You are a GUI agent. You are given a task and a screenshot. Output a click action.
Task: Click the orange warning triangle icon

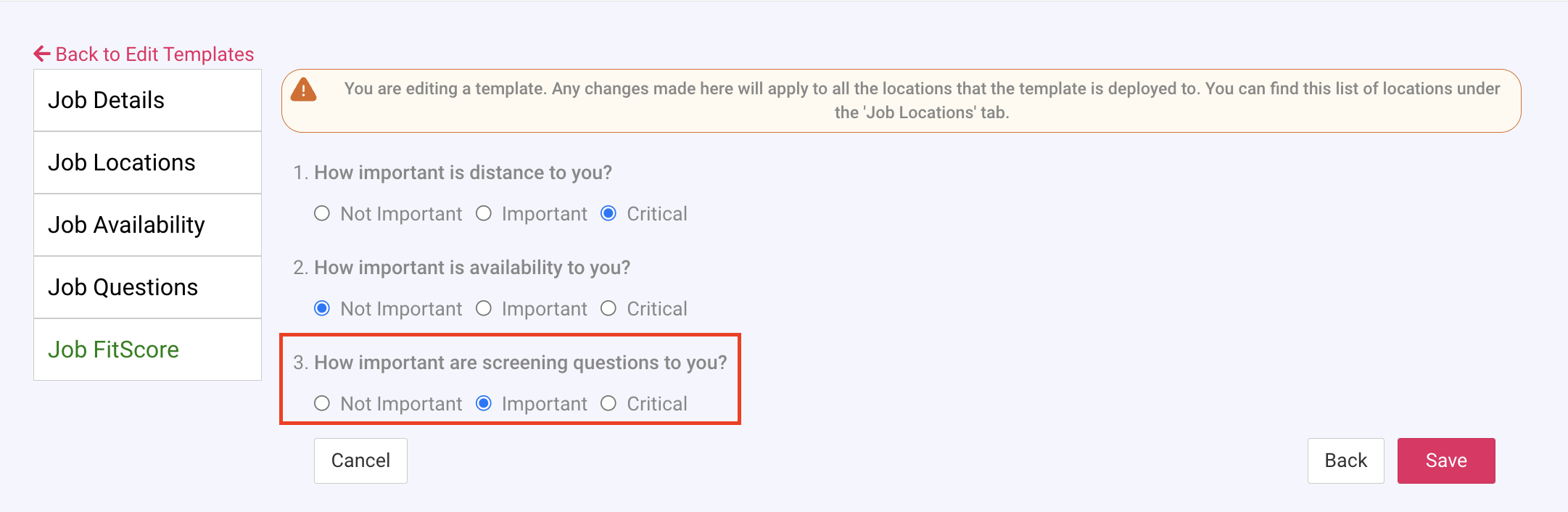pyautogui.click(x=303, y=90)
